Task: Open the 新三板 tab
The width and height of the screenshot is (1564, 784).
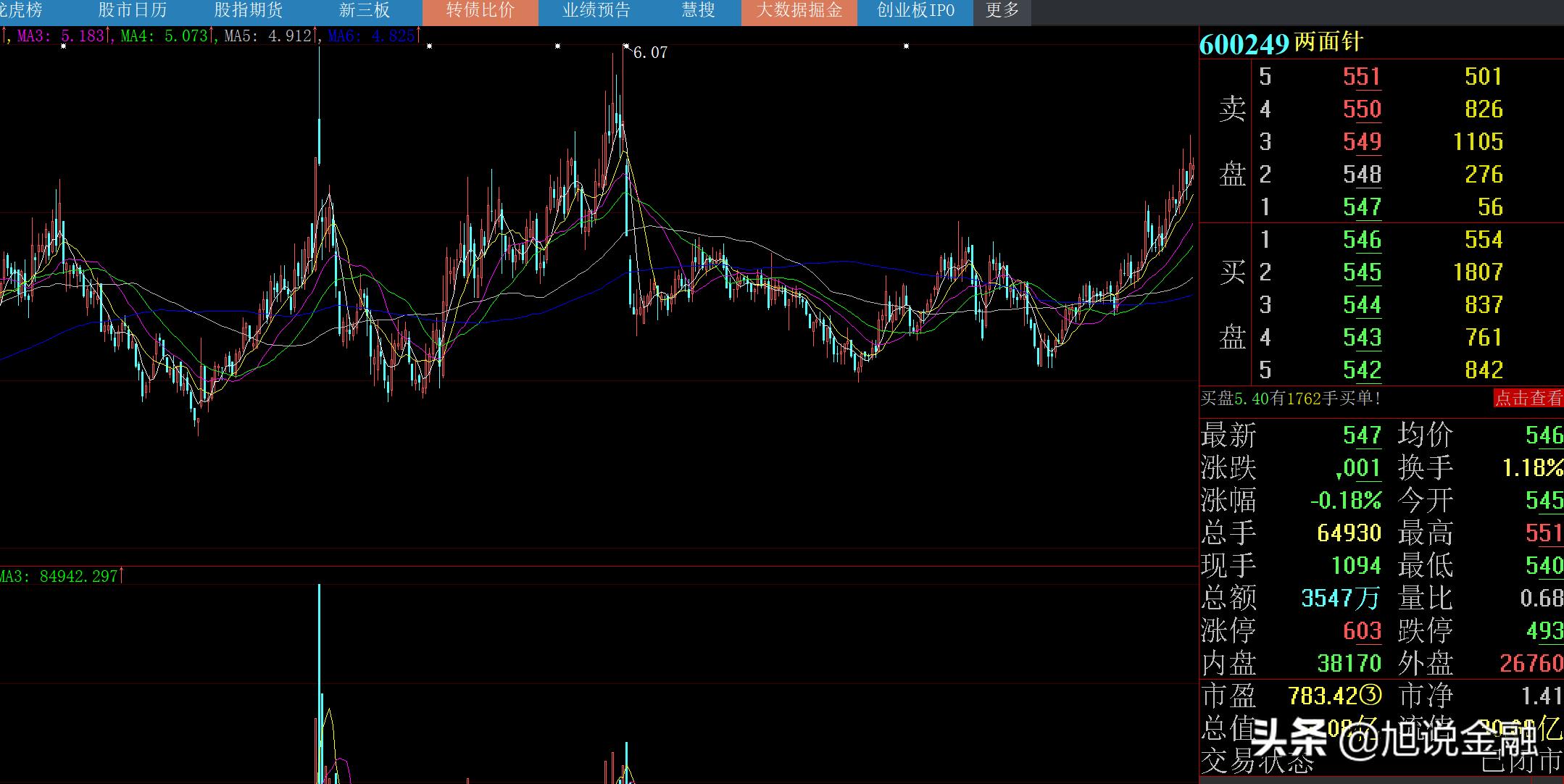Action: tap(364, 11)
